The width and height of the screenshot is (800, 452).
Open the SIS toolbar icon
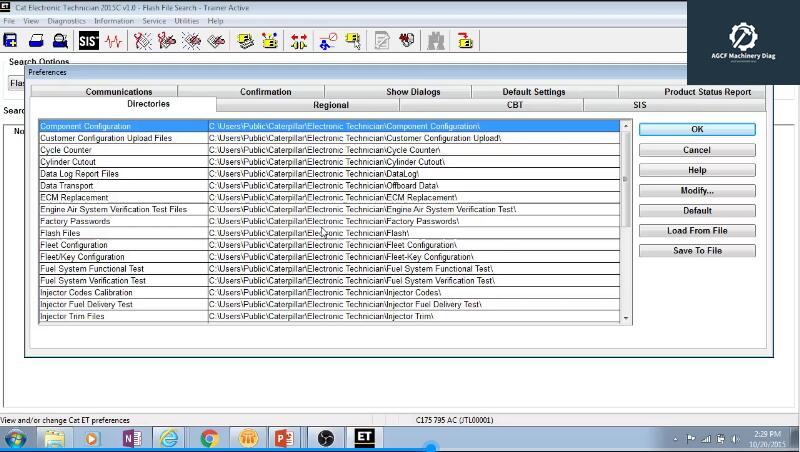(x=88, y=40)
